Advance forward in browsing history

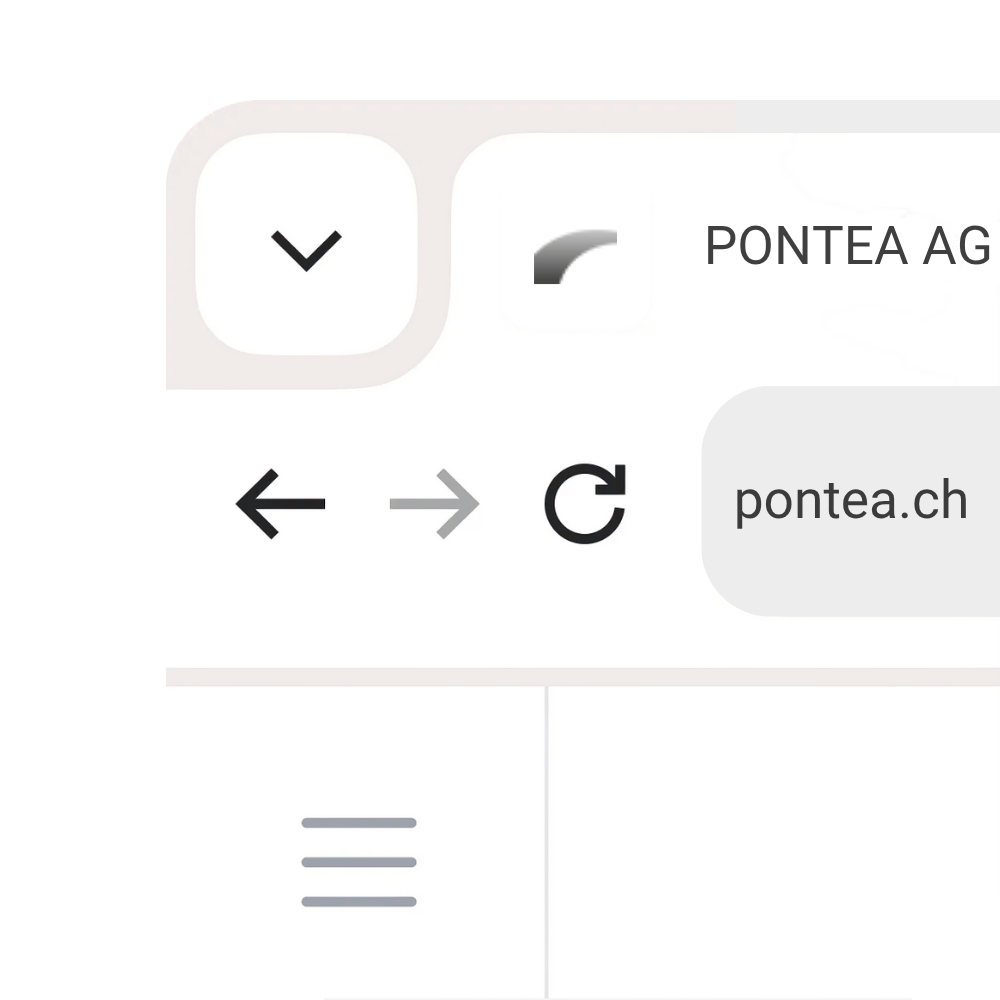click(x=432, y=504)
